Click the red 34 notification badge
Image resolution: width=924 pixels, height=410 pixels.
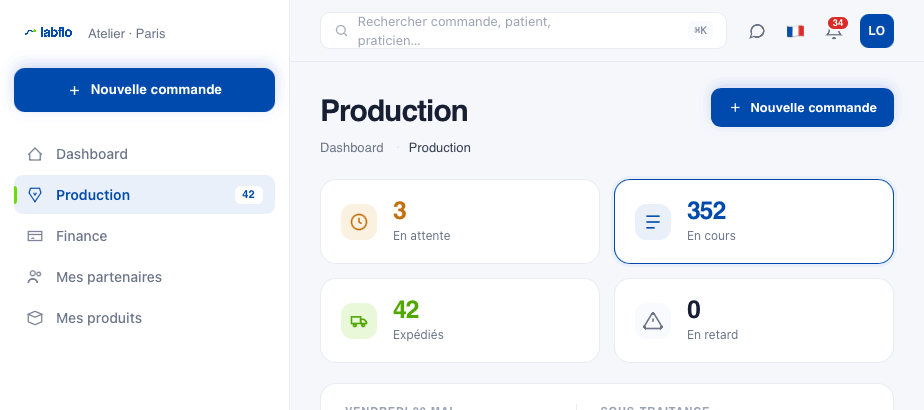click(x=837, y=23)
